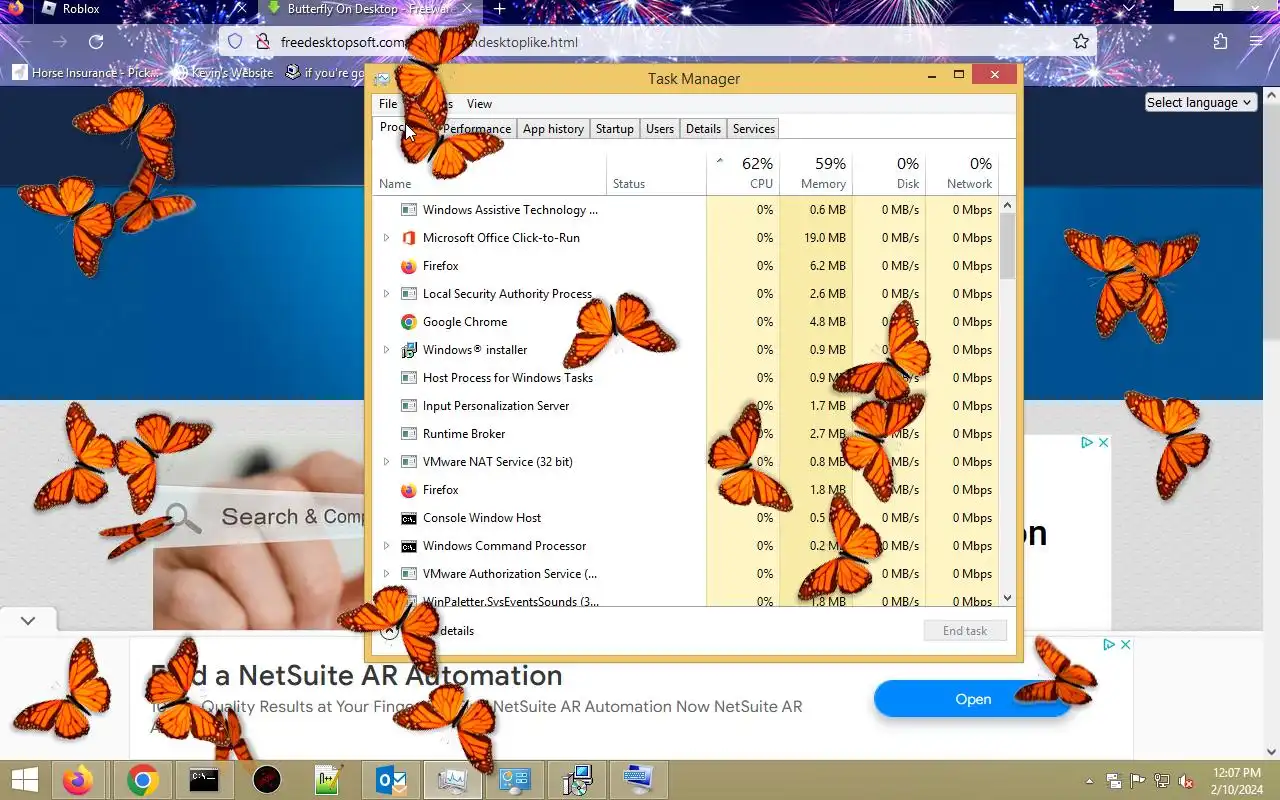Click the 19.0 MB memory value
Image resolution: width=1280 pixels, height=800 pixels.
coord(825,238)
